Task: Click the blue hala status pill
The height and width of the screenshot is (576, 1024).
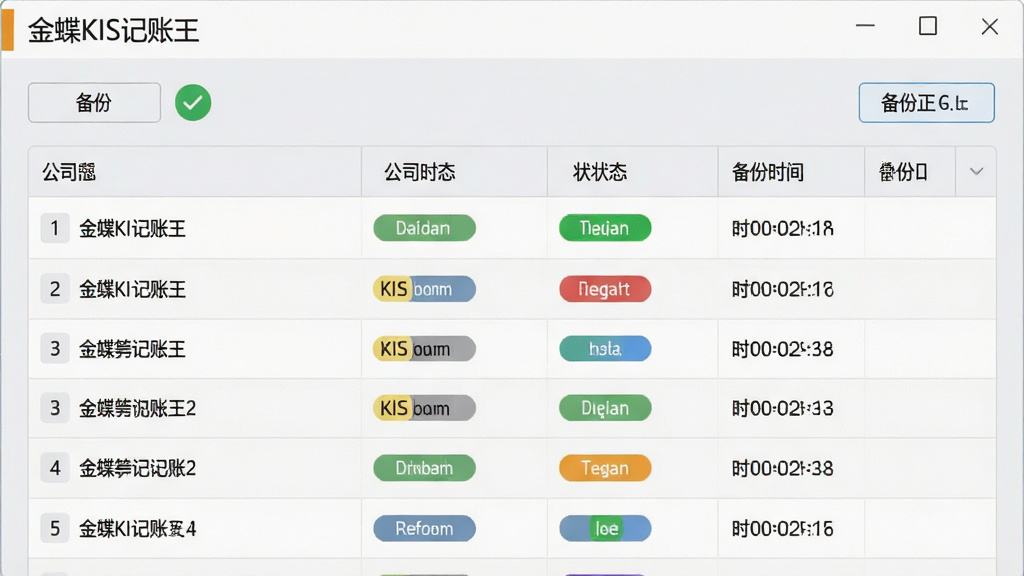Action: click(x=605, y=349)
